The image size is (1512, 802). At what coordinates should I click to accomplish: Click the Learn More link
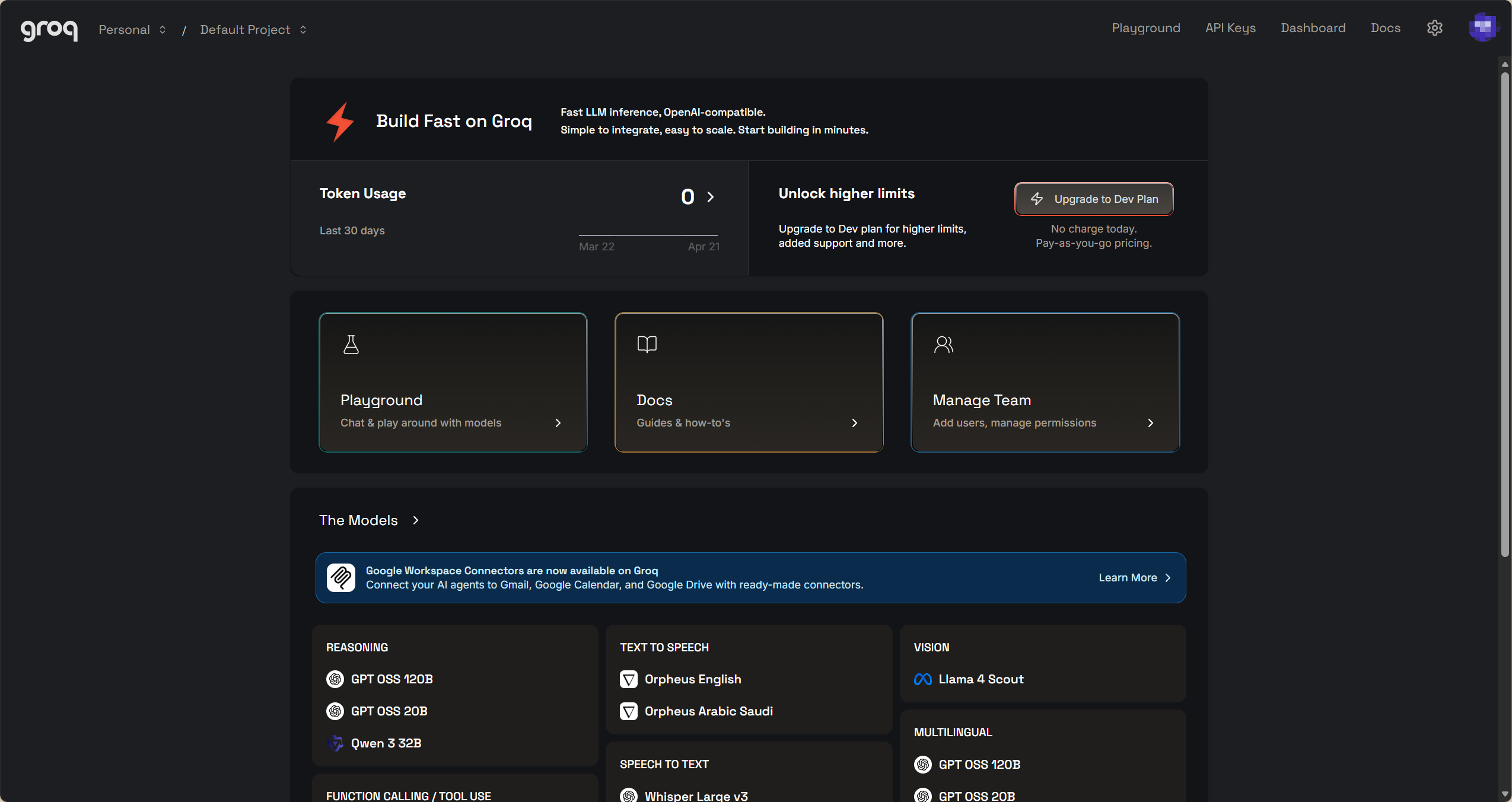click(1128, 578)
